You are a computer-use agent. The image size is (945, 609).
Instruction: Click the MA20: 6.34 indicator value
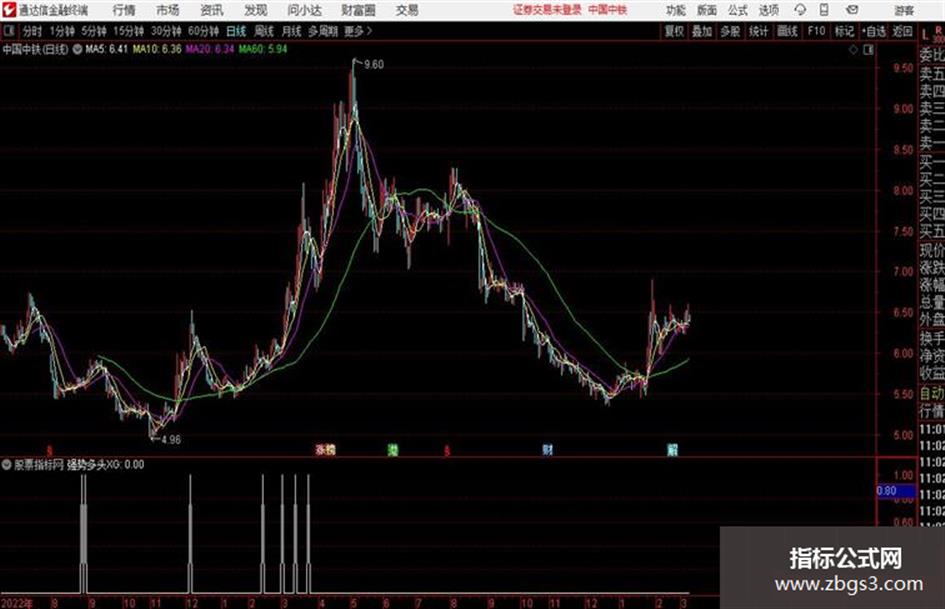click(210, 49)
